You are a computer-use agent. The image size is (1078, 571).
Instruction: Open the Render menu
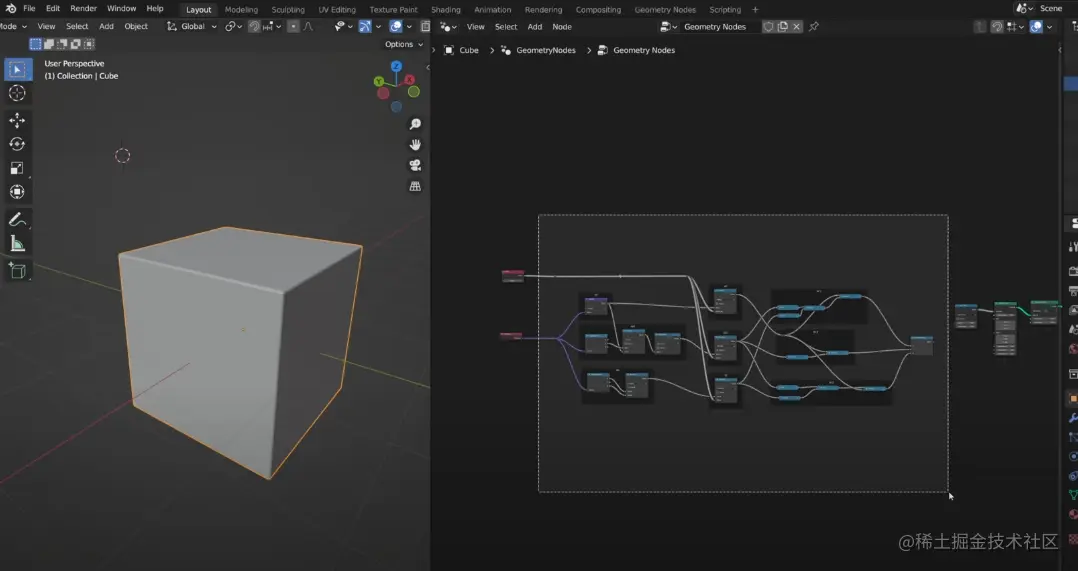point(84,8)
